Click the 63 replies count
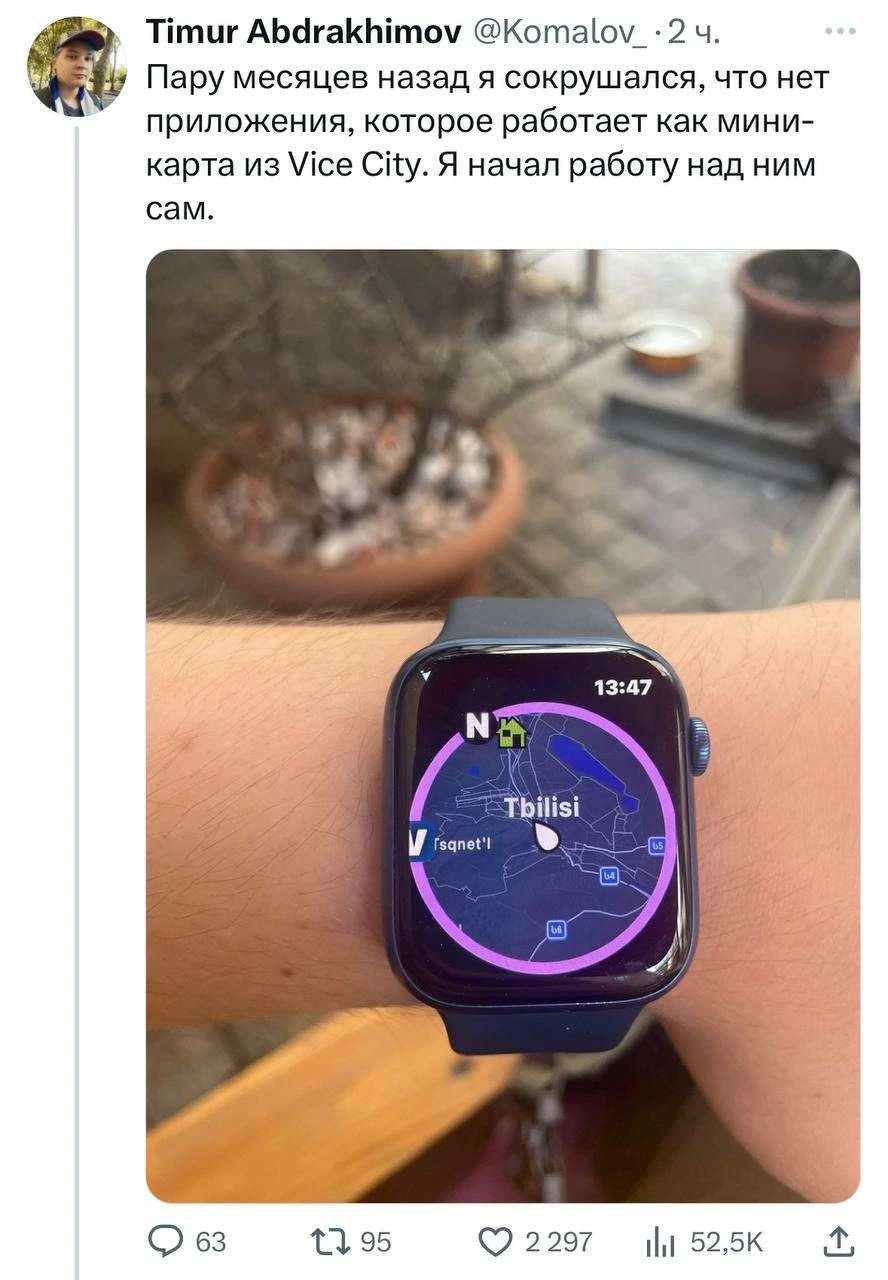This screenshot has width=888, height=1280. tap(210, 1242)
